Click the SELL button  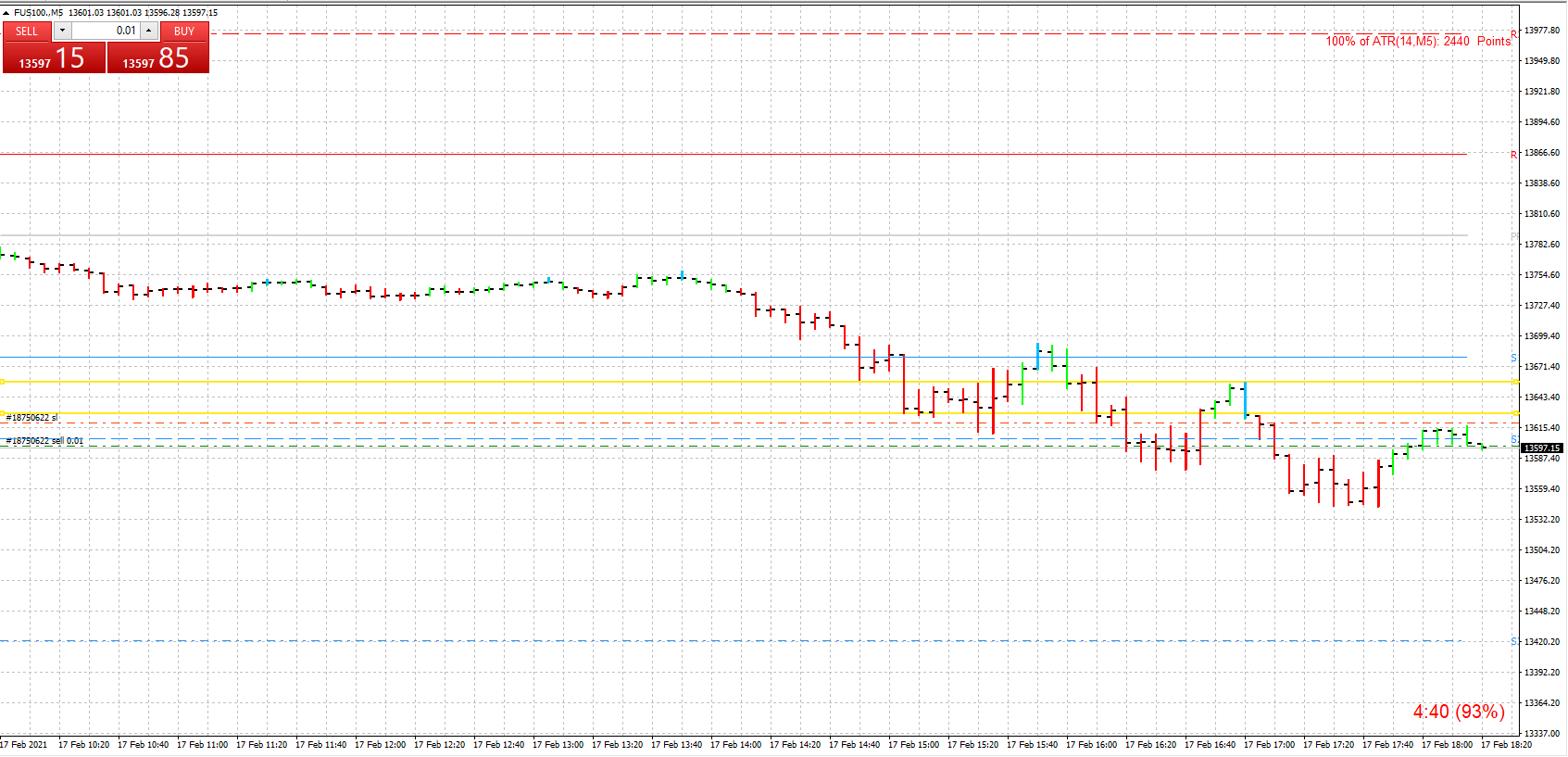point(27,32)
